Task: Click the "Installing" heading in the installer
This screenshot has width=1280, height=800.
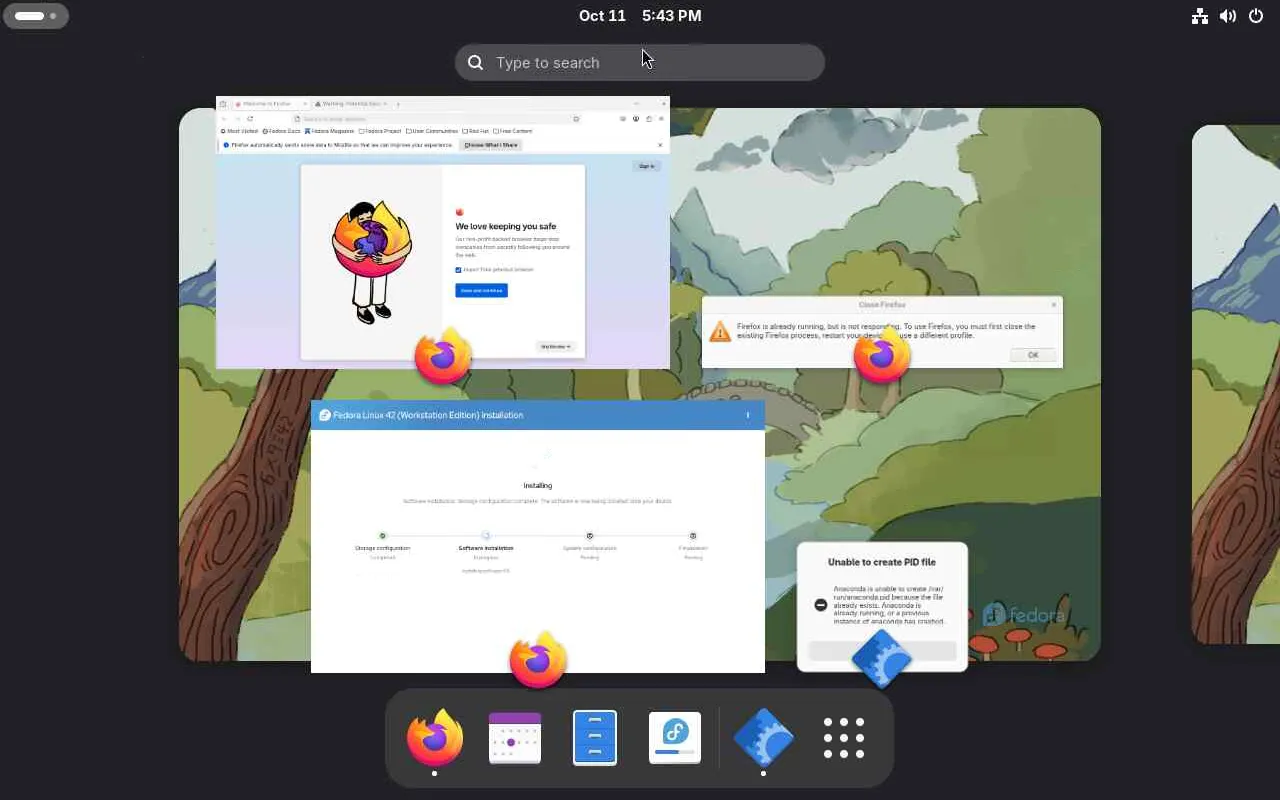Action: tap(538, 486)
